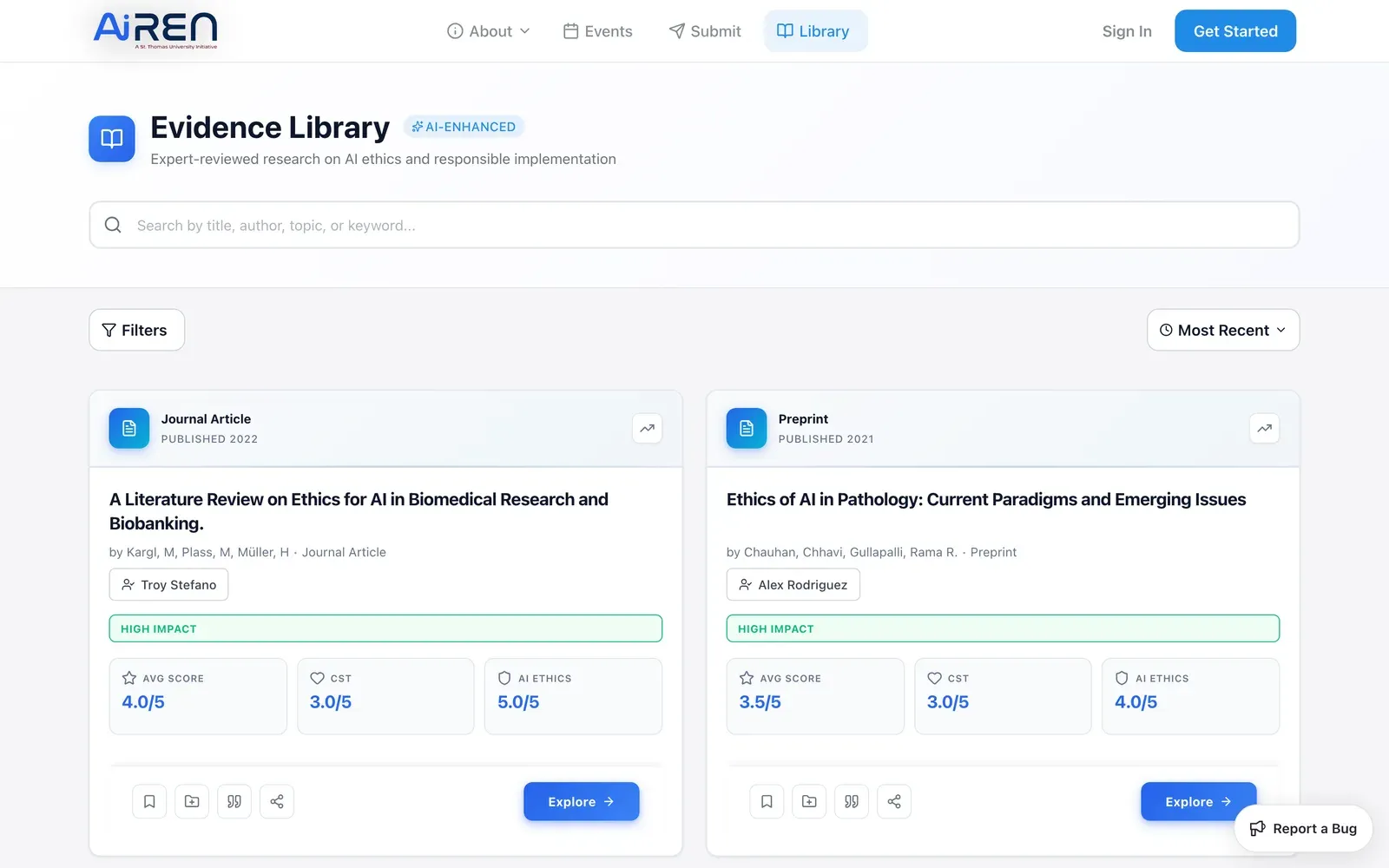
Task: Click CST 3.0/5 tile on Biobanking card
Action: [x=385, y=696]
